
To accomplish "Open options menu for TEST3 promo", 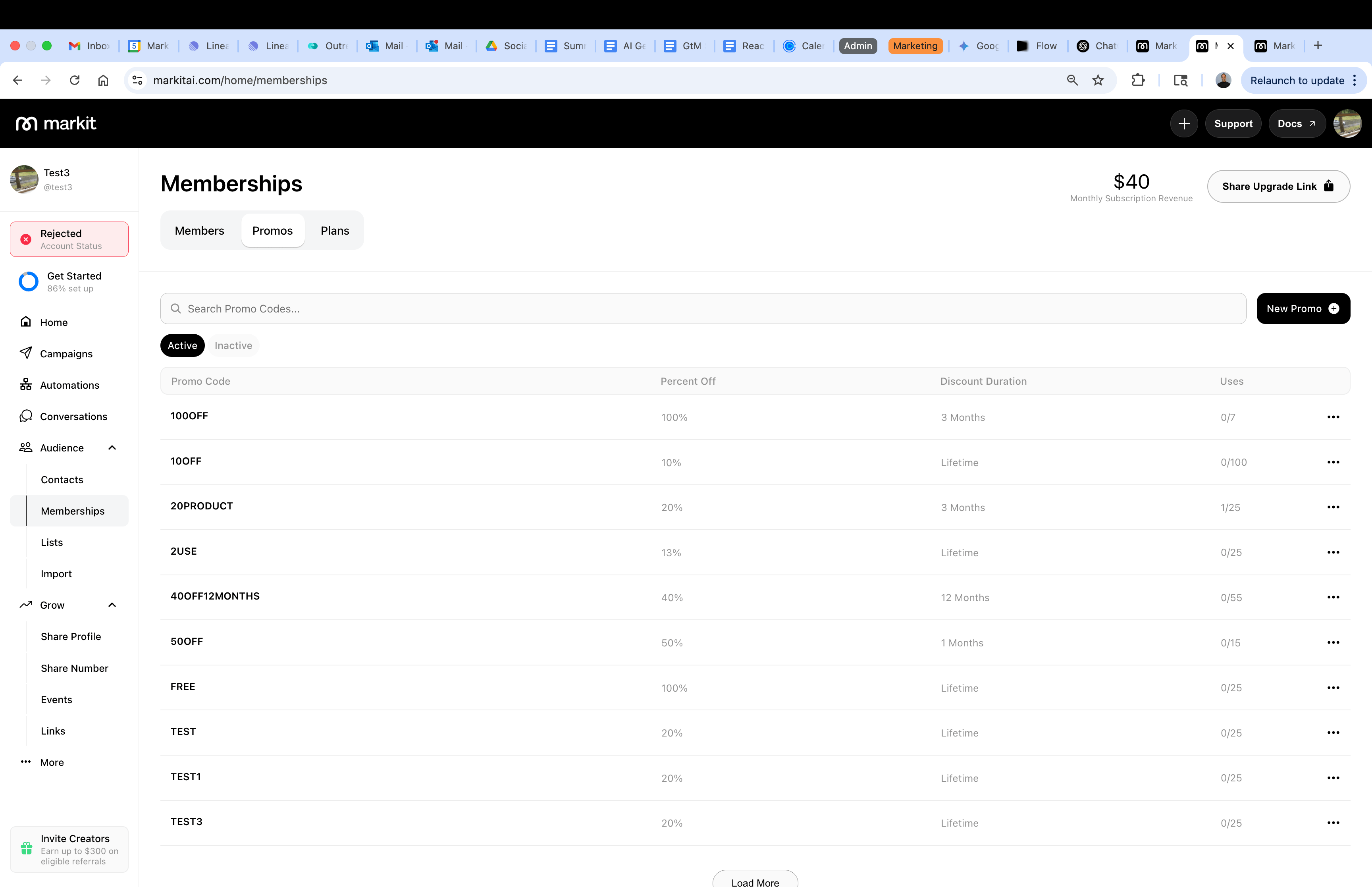I will [x=1333, y=823].
